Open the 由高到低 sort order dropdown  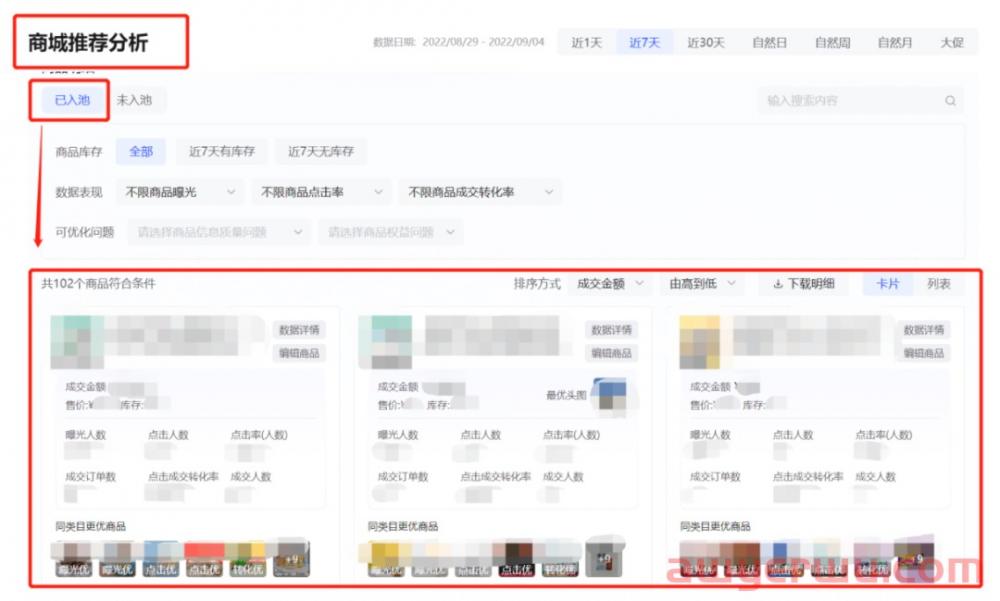702,284
